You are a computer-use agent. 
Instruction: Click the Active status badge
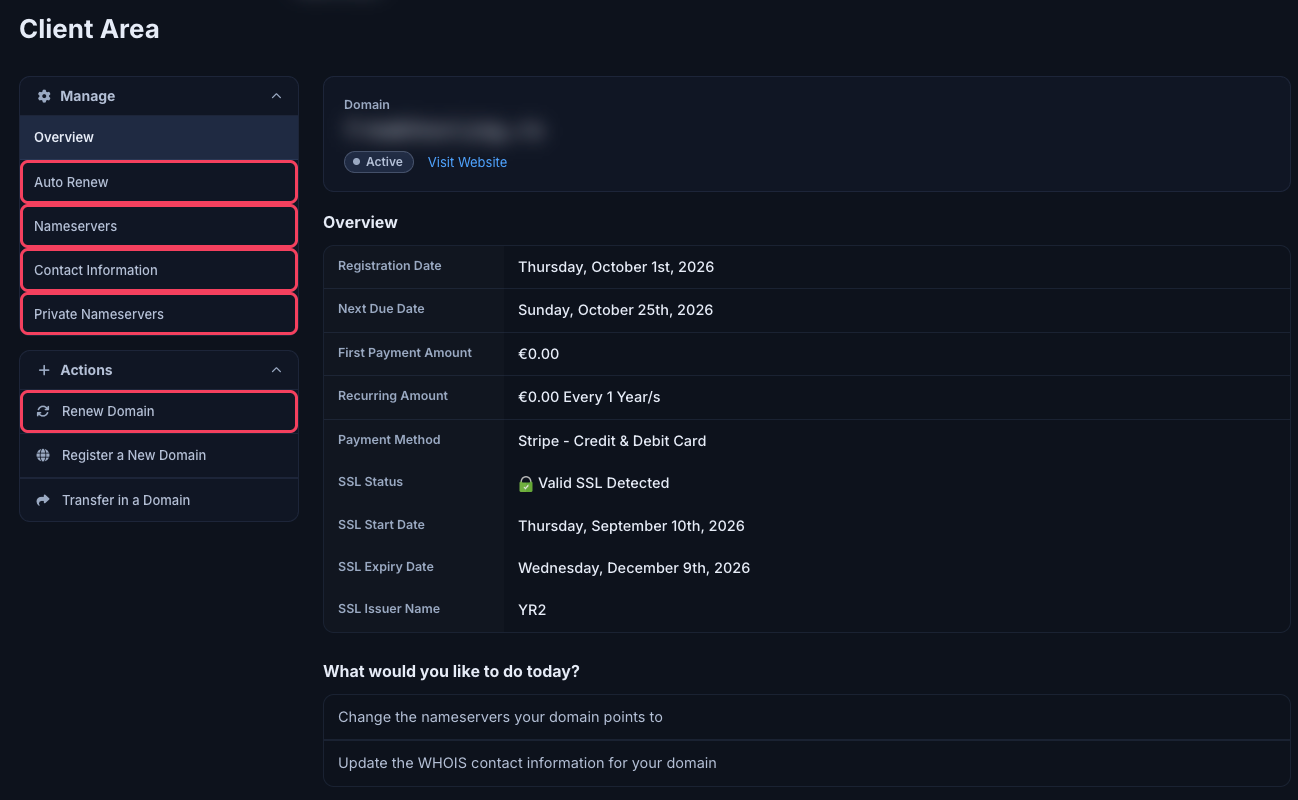pos(379,162)
